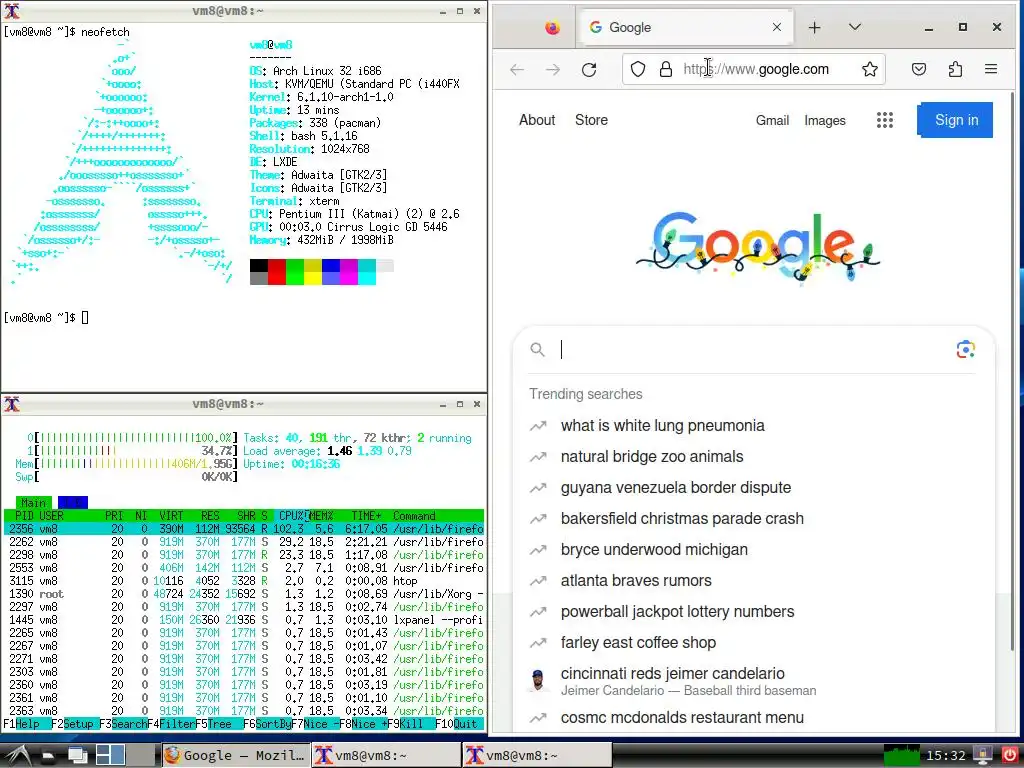The height and width of the screenshot is (768, 1024).
Task: Select htop process row PID 1390 root
Action: click(x=244, y=594)
